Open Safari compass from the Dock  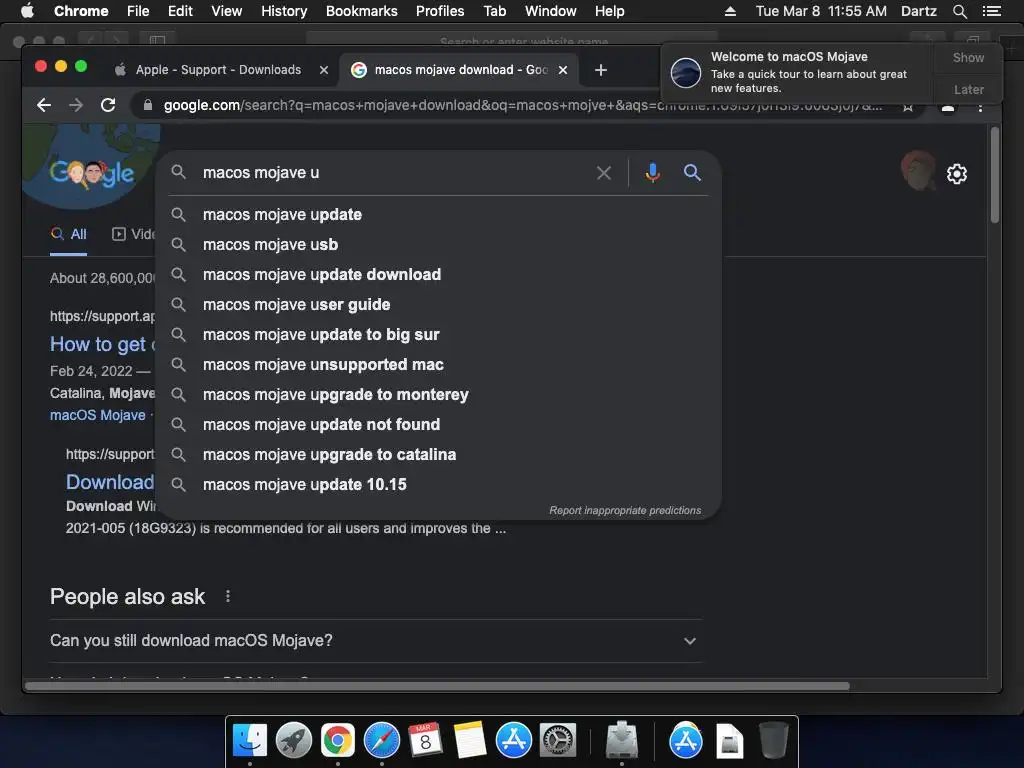click(x=381, y=741)
